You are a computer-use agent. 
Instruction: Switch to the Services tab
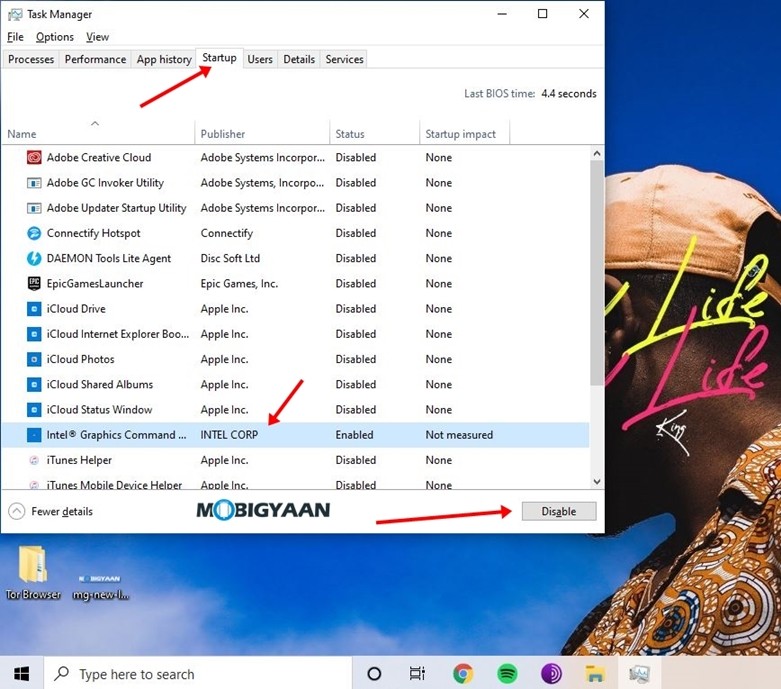point(344,59)
